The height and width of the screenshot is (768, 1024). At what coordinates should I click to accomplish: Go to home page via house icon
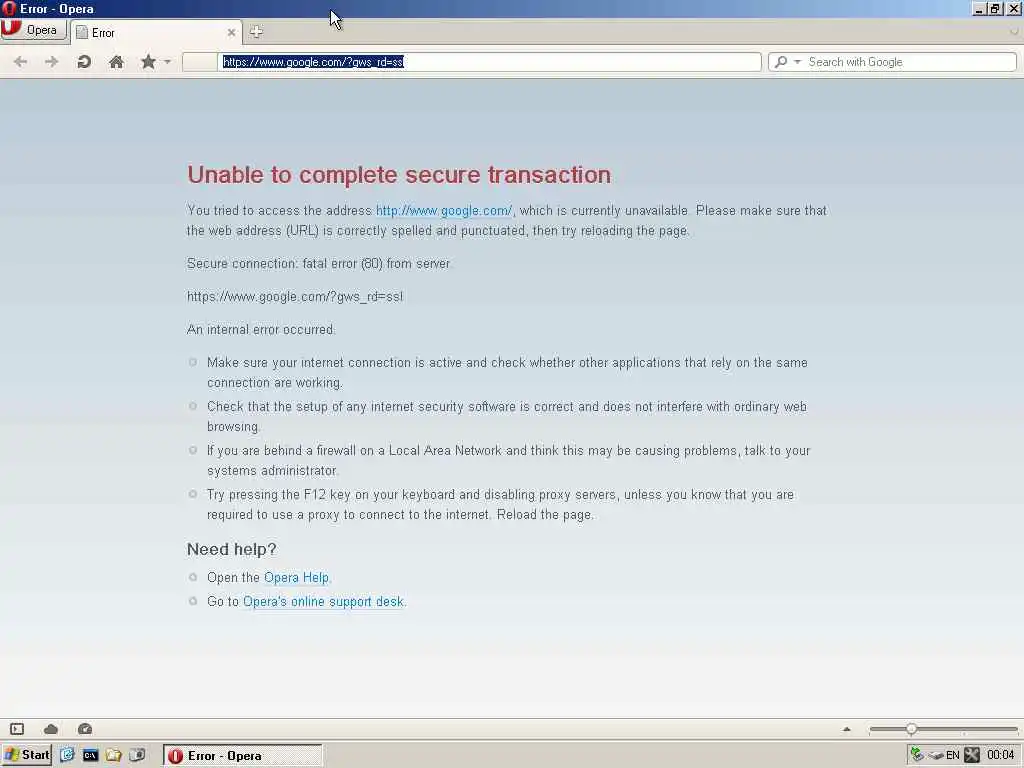pyautogui.click(x=116, y=62)
